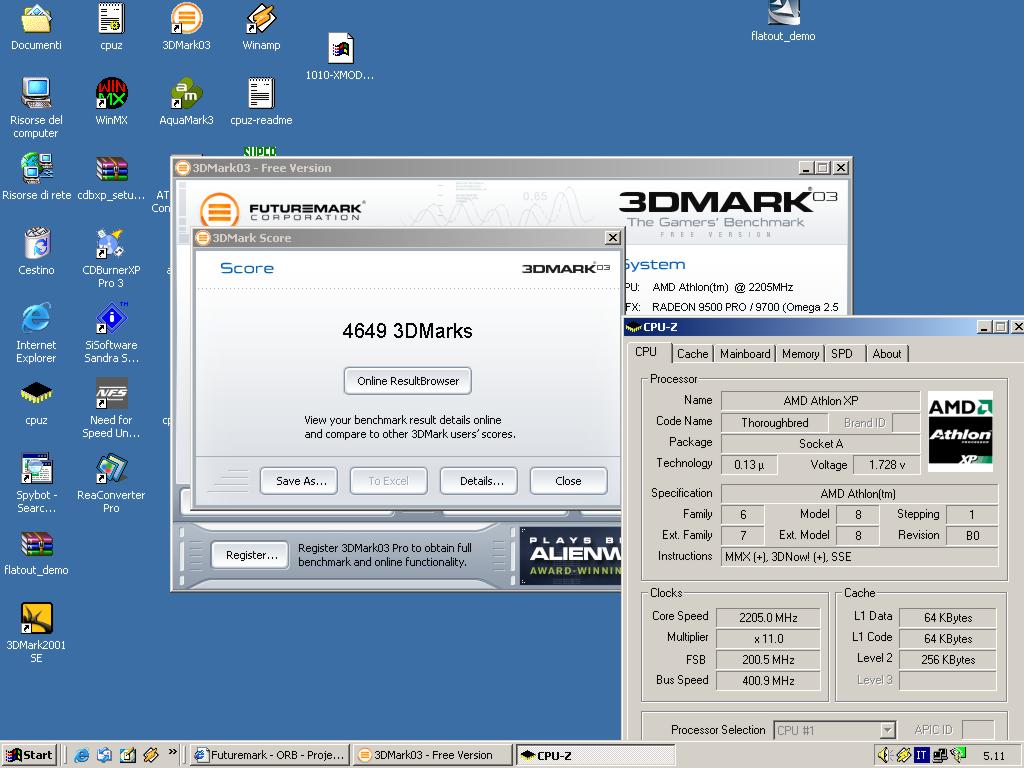Launch Need for Speed Underground shortcut
The height and width of the screenshot is (768, 1024).
coord(112,393)
